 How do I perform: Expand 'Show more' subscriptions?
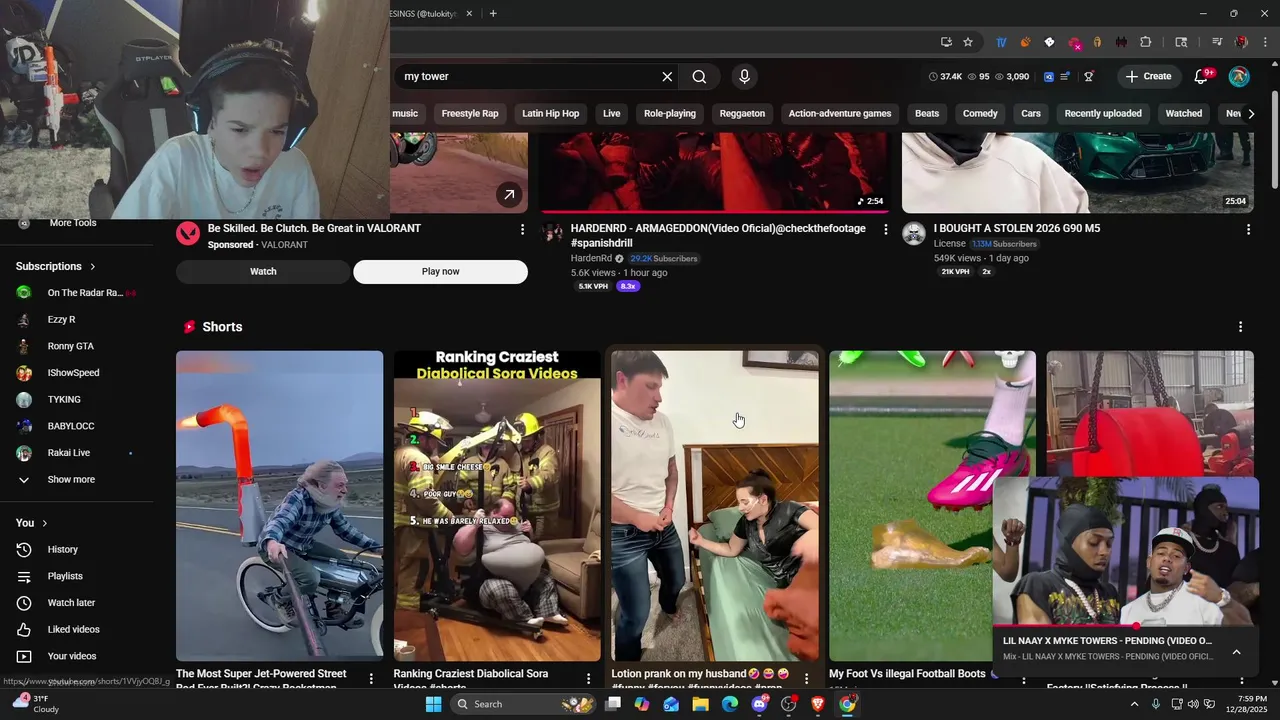70,480
